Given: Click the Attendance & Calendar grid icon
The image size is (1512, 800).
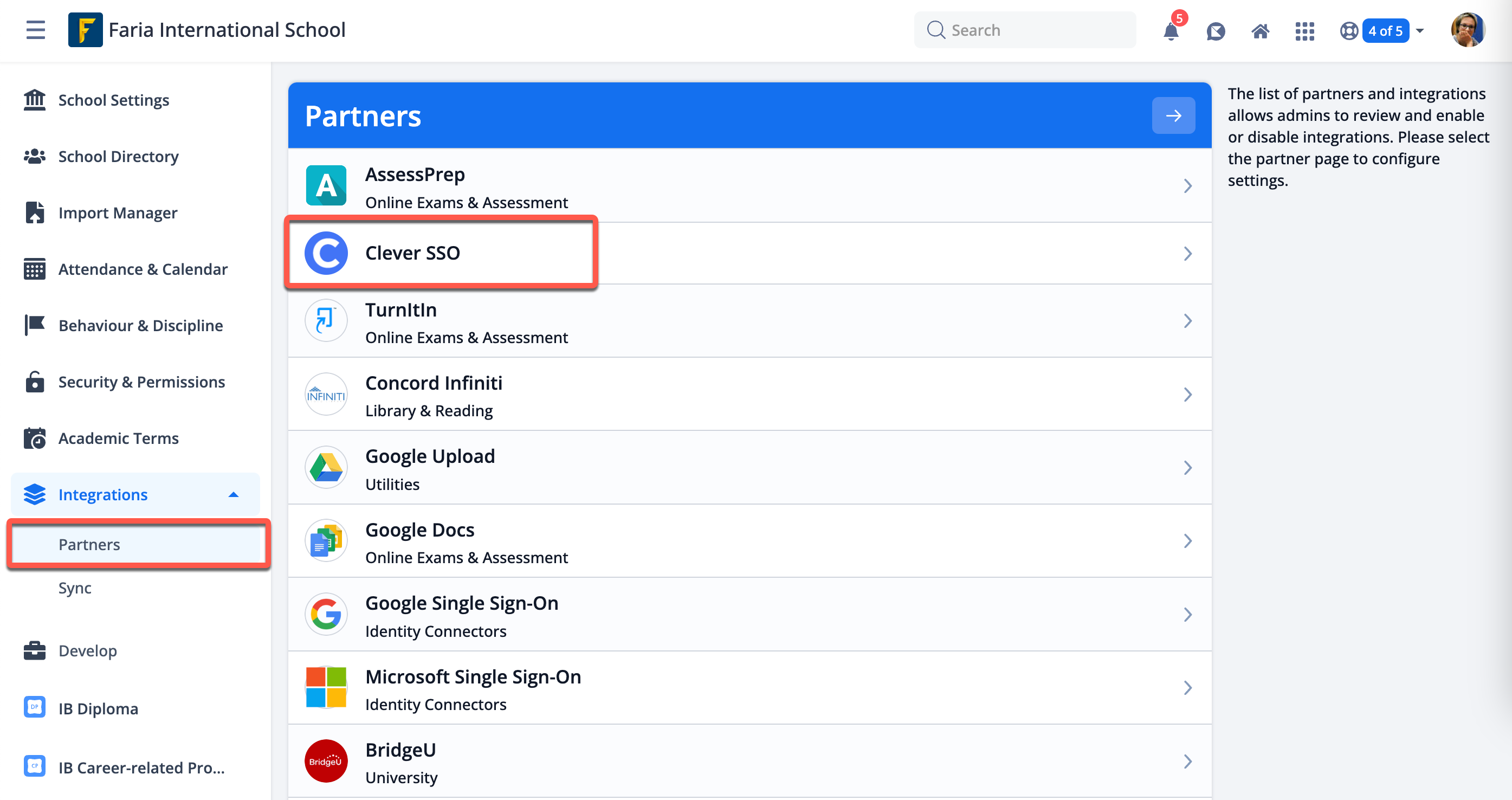Looking at the screenshot, I should [x=35, y=269].
